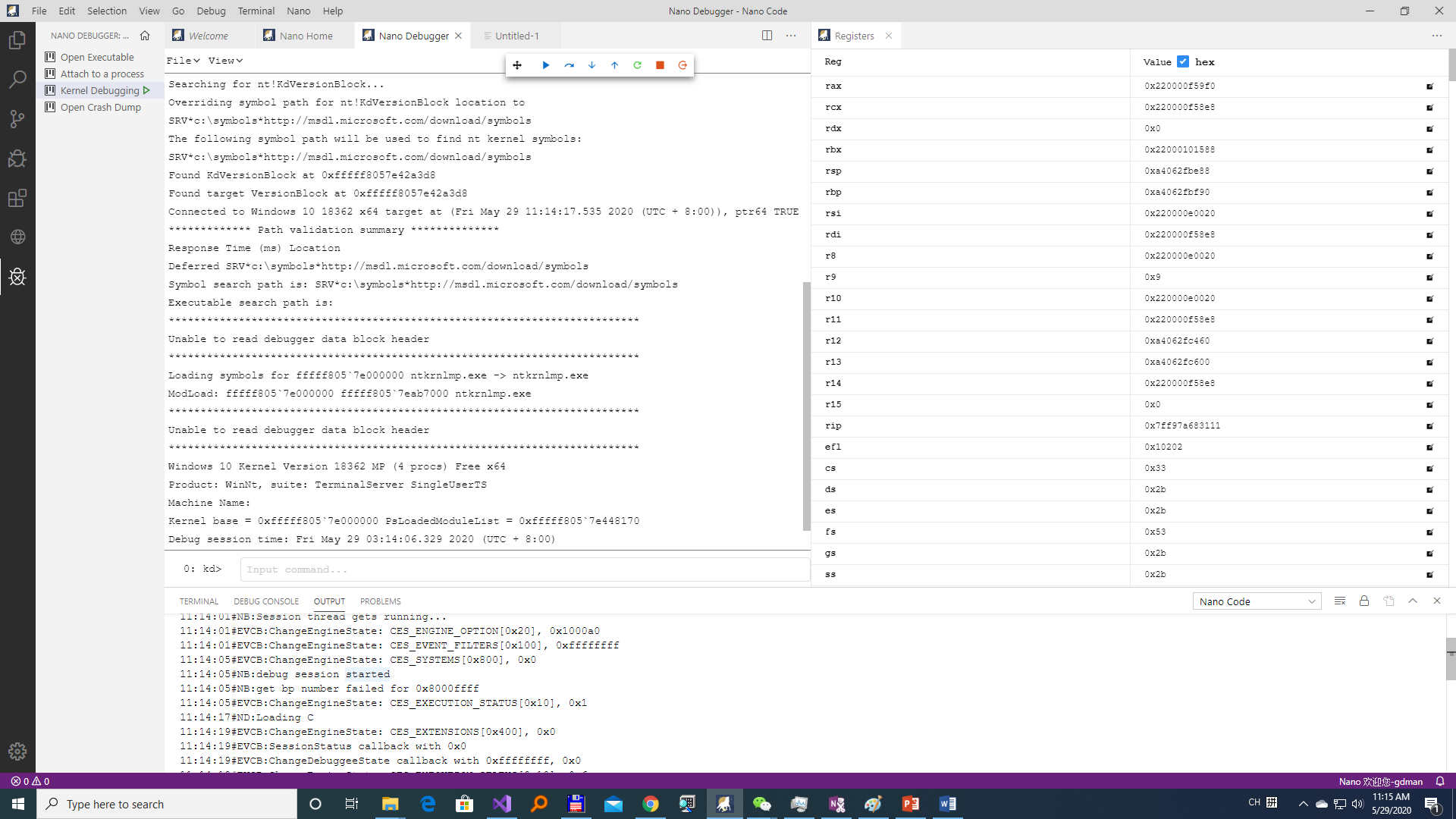Screen dimensions: 1456x819
Task: Open the Nano Code output channel dropdown
Action: pyautogui.click(x=1257, y=601)
